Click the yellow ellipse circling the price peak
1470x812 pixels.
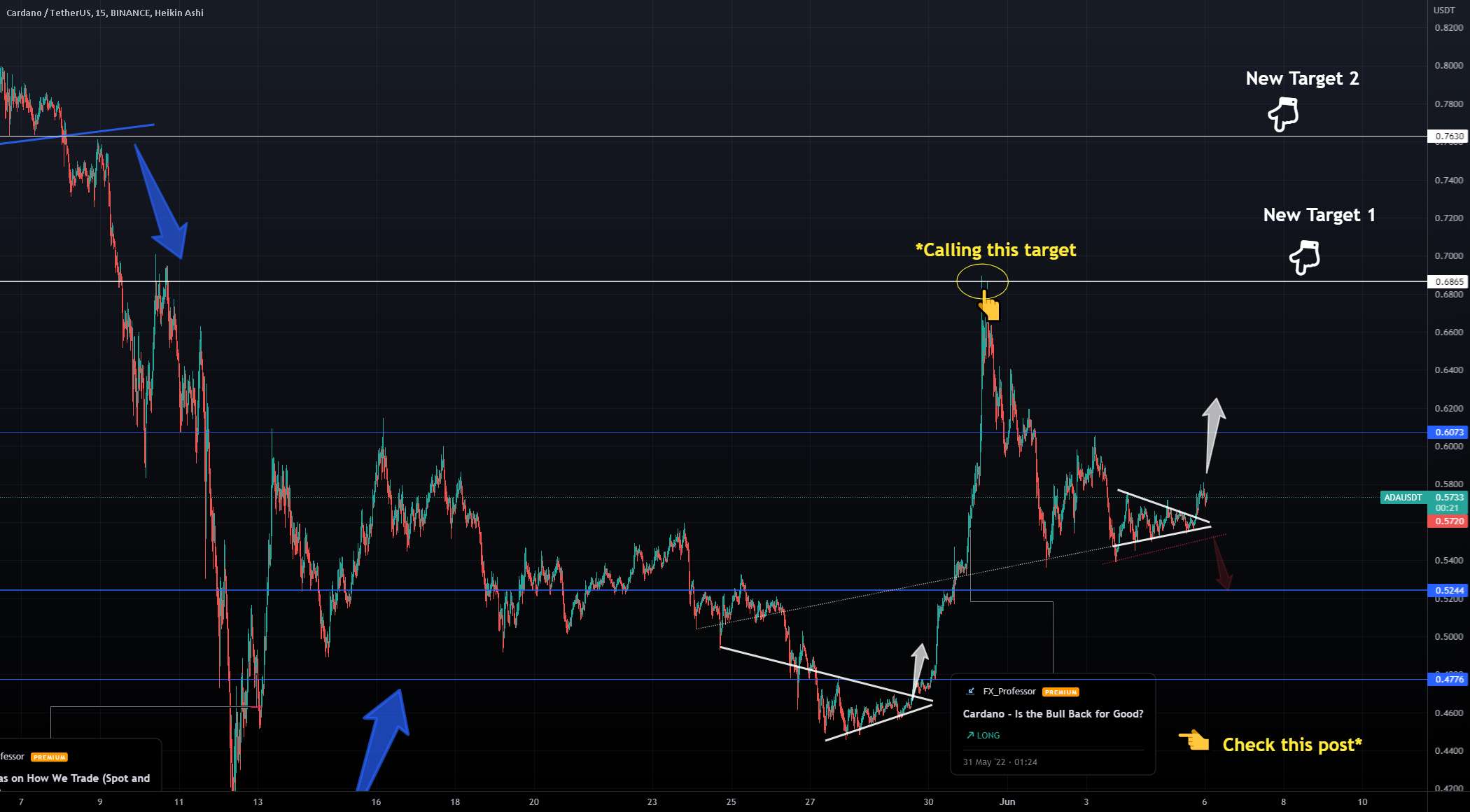(x=983, y=281)
